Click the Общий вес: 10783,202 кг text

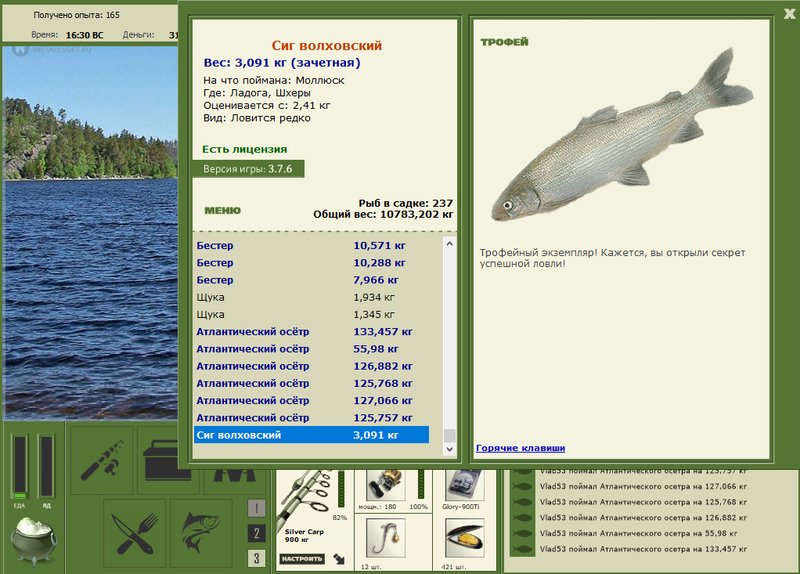383,214
